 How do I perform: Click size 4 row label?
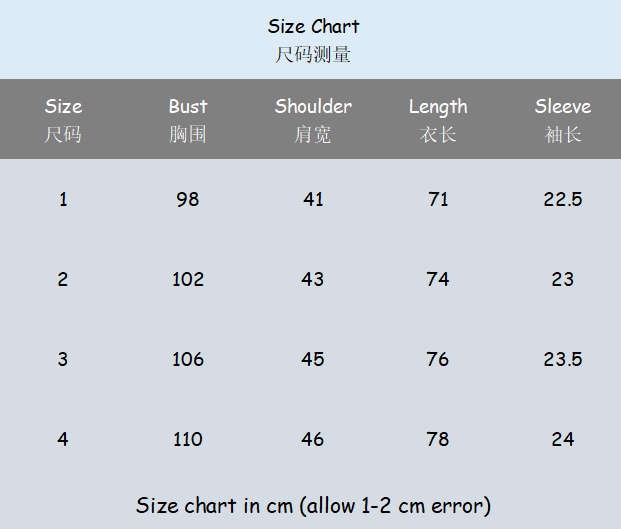[x=63, y=439]
